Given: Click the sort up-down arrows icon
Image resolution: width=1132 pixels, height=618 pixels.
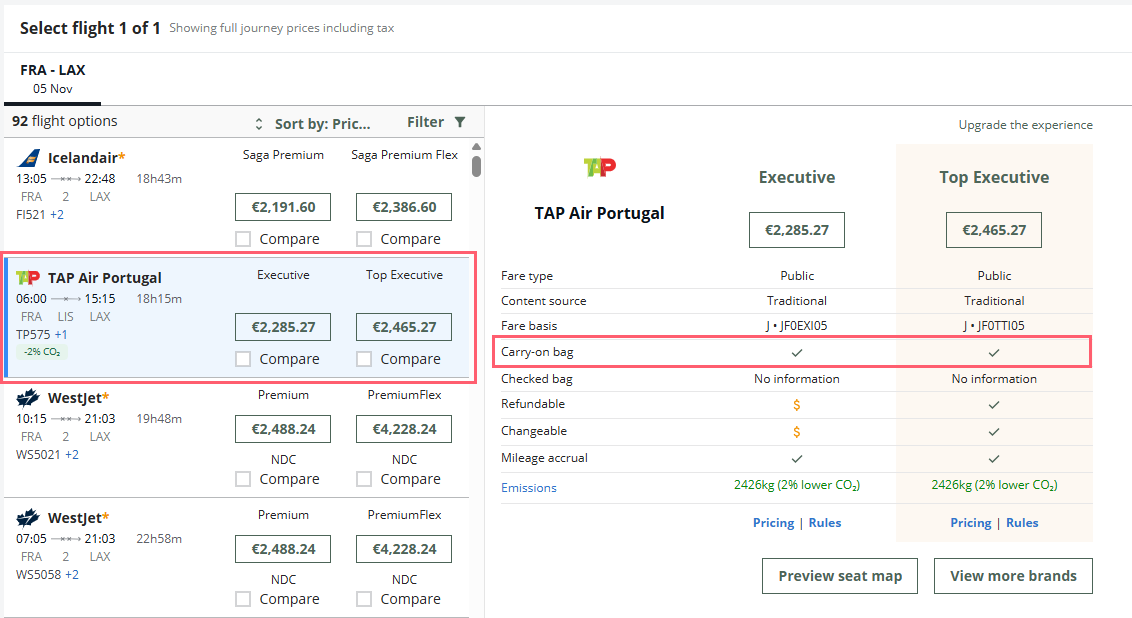Looking at the screenshot, I should coord(258,123).
